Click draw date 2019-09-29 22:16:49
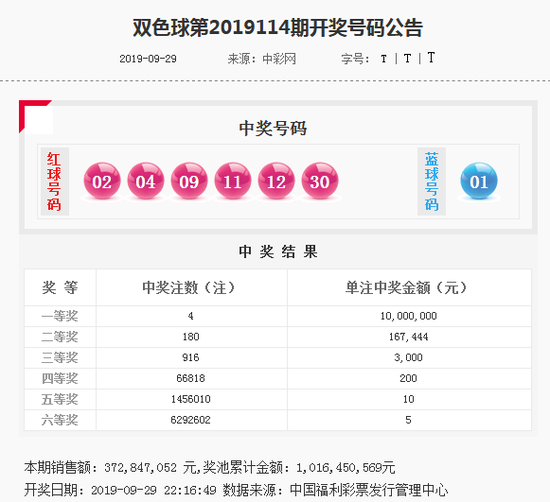Screen dimensions: 550x502 (154, 490)
